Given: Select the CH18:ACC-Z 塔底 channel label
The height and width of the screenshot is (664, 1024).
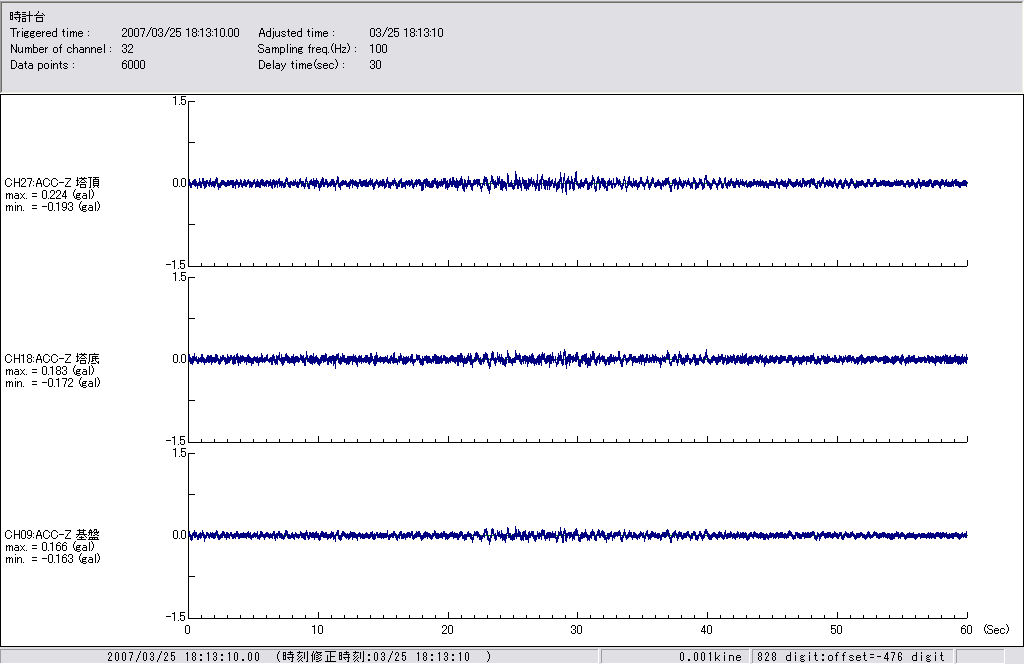Looking at the screenshot, I should (52, 359).
